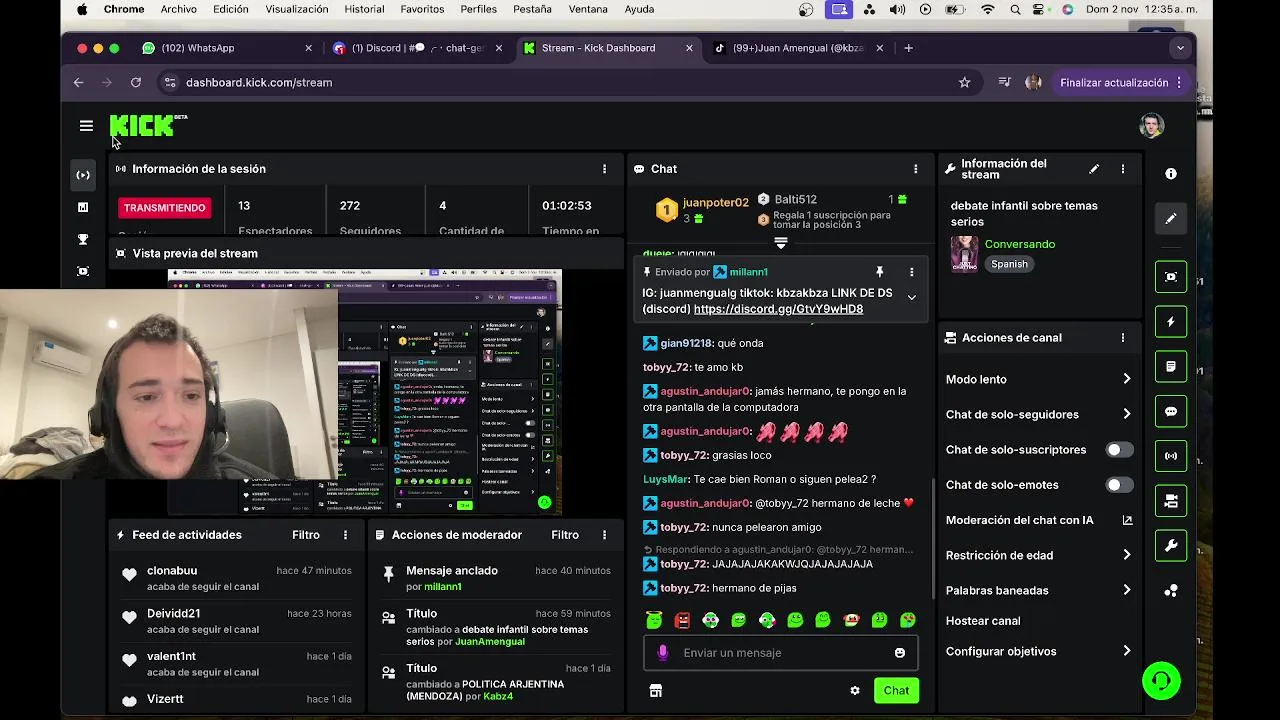
Task: Click Finalizar actualización button
Action: pyautogui.click(x=1121, y=83)
